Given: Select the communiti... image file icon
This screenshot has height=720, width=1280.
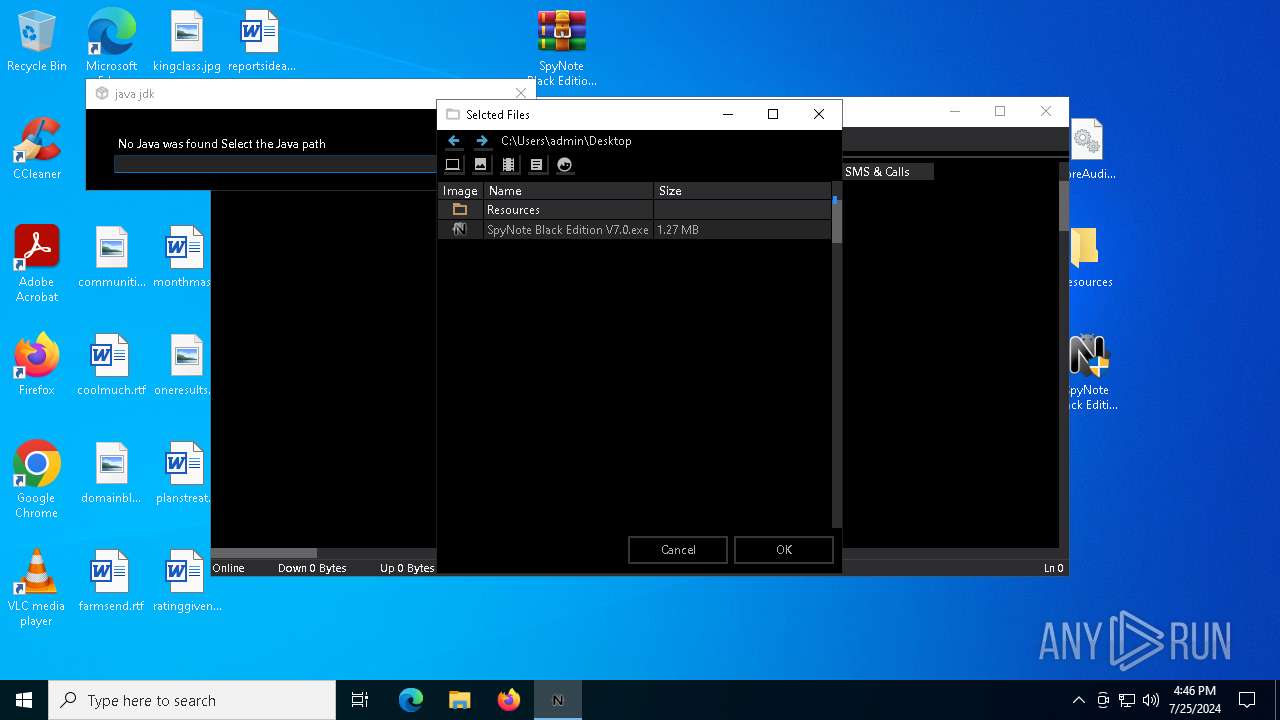Looking at the screenshot, I should pos(112,257).
